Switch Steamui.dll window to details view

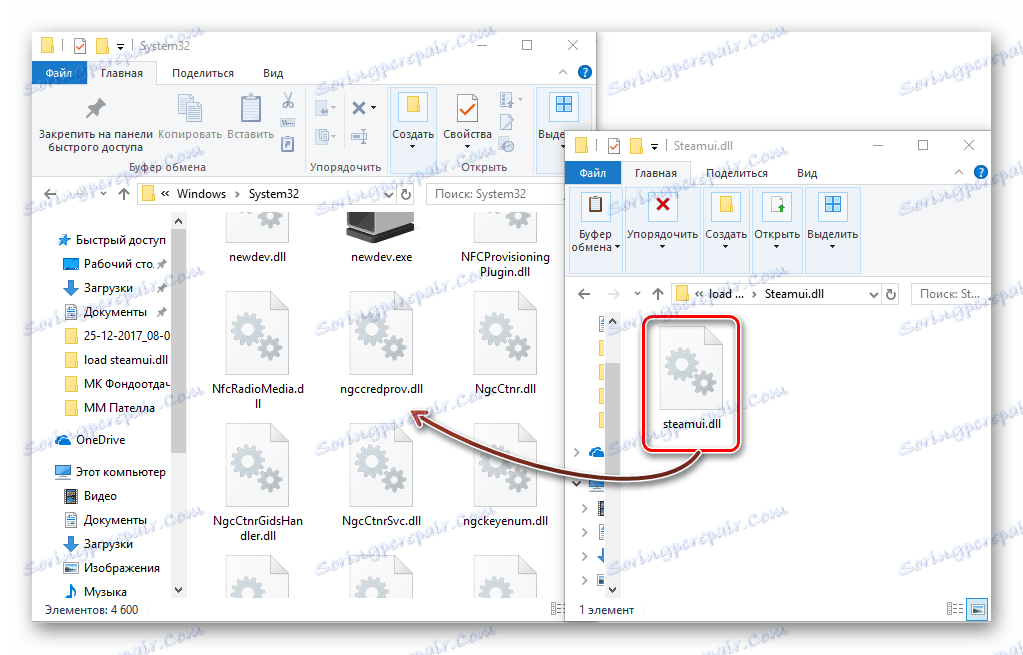[x=955, y=609]
